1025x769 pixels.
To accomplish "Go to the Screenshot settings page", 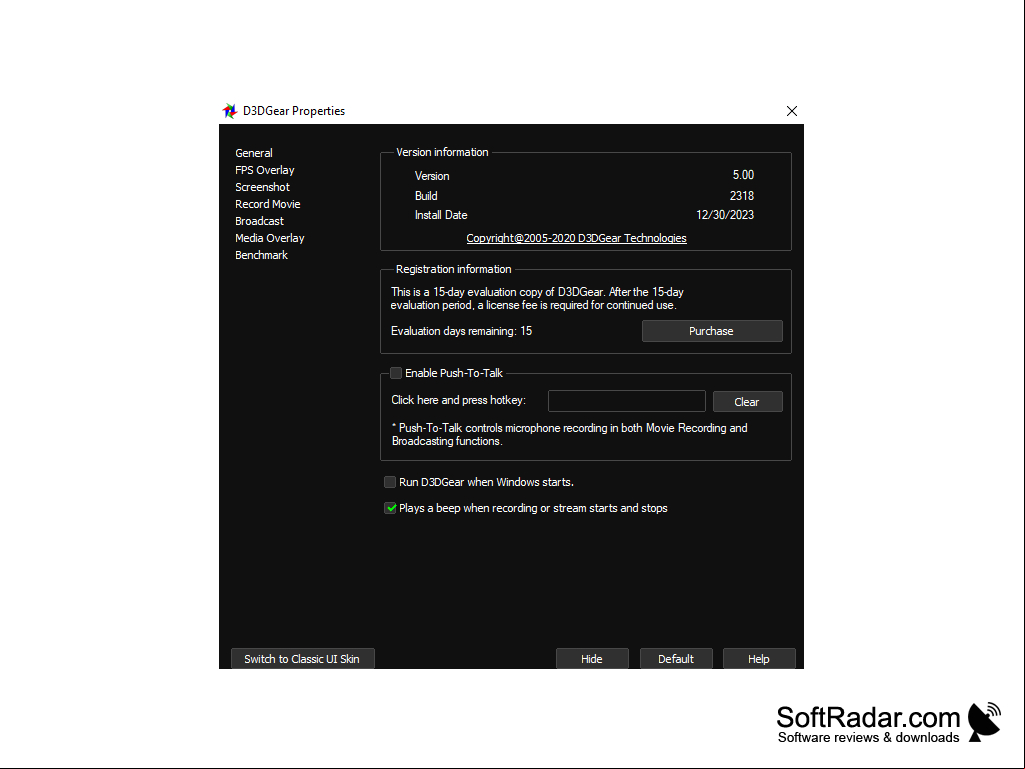I will (262, 187).
